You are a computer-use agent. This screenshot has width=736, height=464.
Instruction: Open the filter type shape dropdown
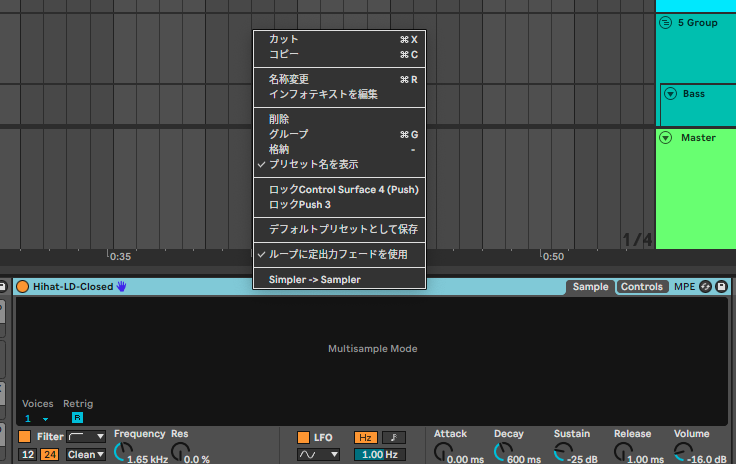click(86, 437)
